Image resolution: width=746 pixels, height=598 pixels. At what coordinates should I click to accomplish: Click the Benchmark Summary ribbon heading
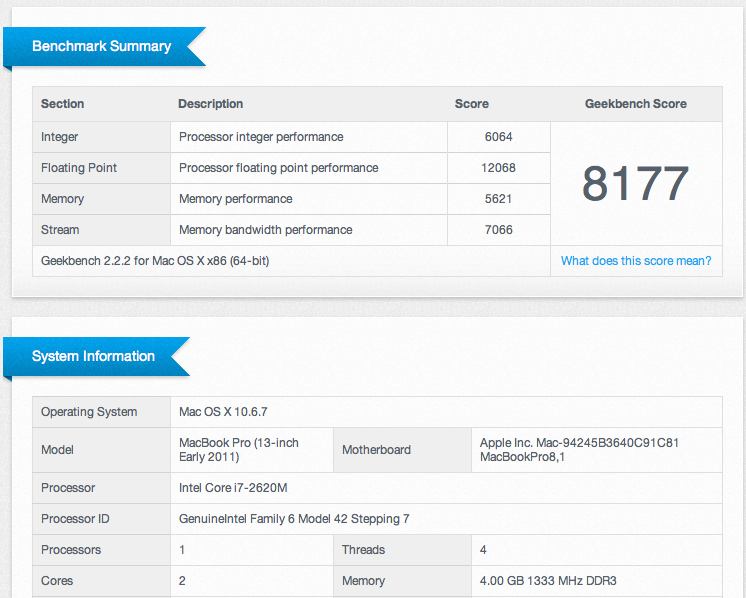pyautogui.click(x=101, y=46)
